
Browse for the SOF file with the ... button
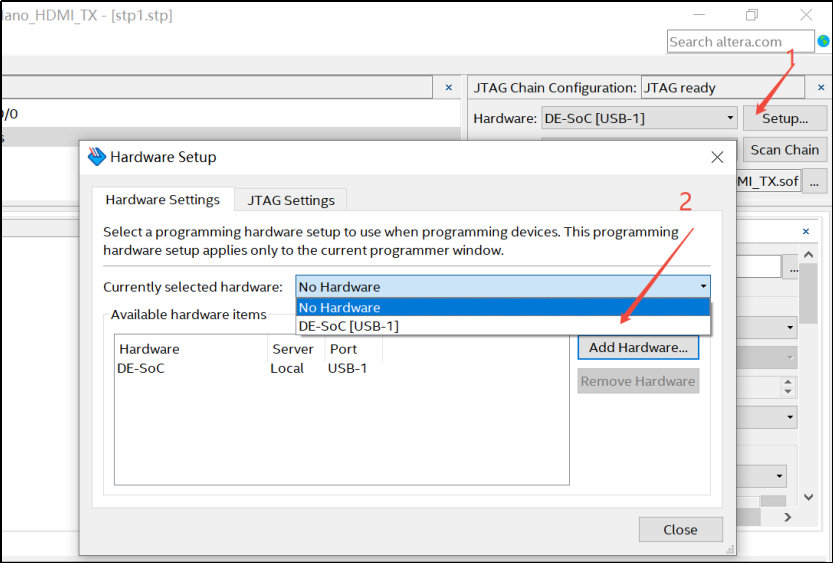pos(814,182)
